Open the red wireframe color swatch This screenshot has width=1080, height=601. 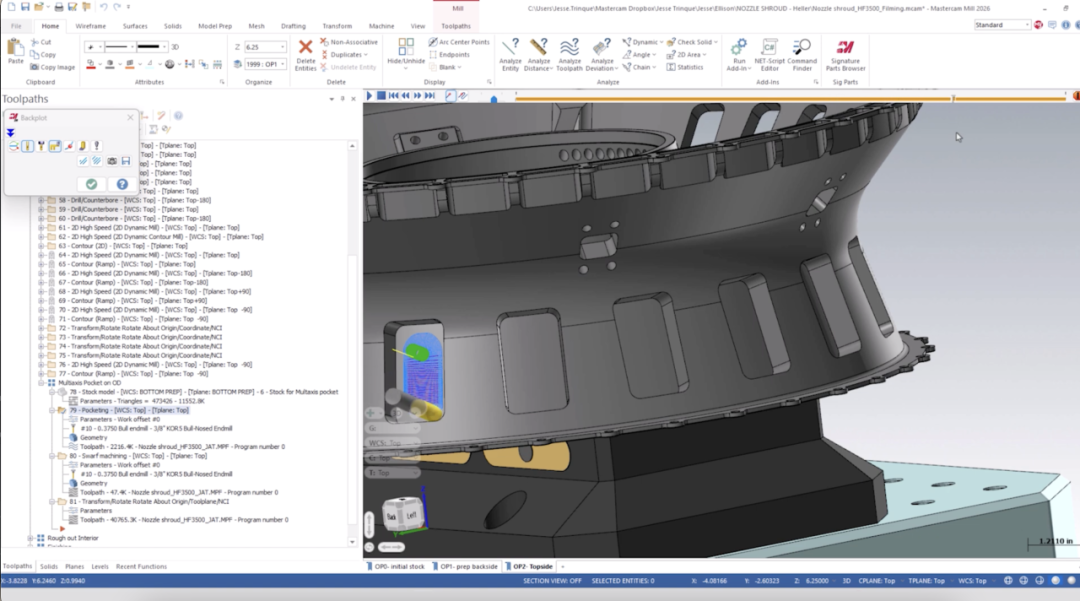pyautogui.click(x=91, y=64)
